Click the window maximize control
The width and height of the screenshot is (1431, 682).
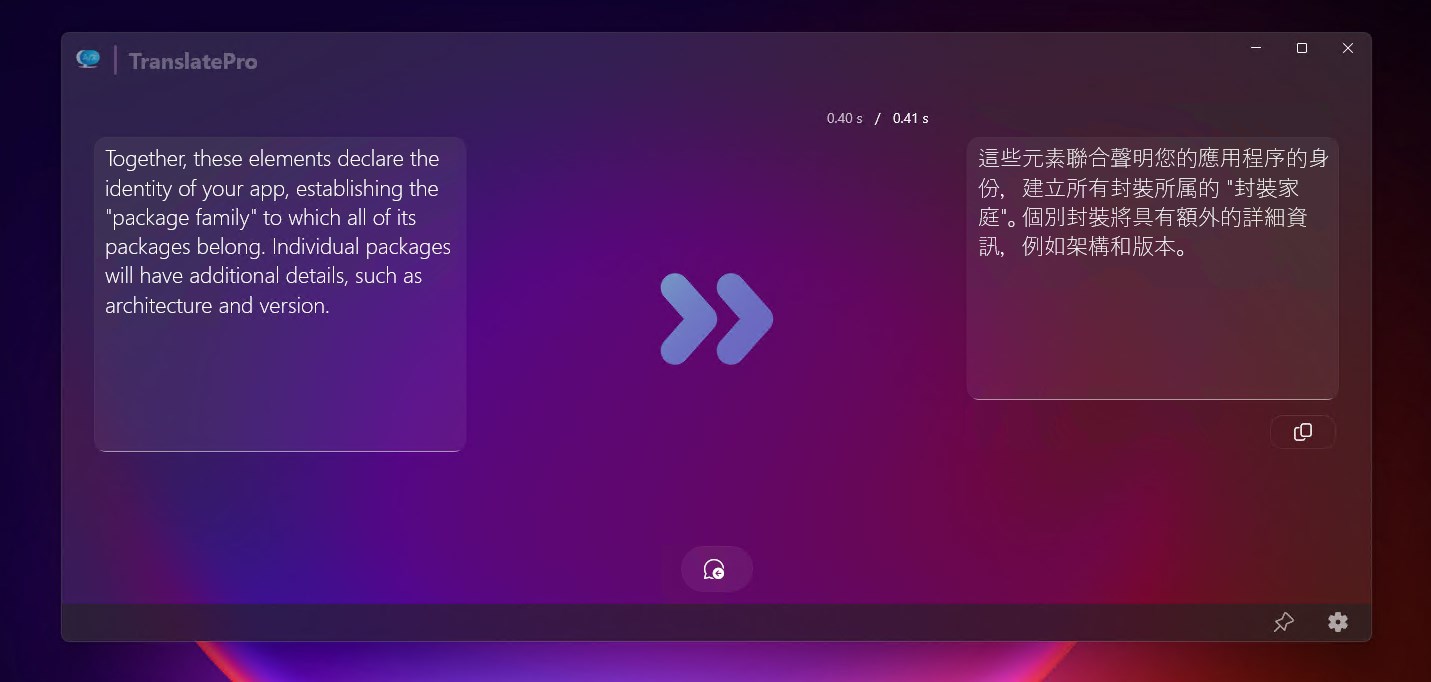[x=1301, y=47]
